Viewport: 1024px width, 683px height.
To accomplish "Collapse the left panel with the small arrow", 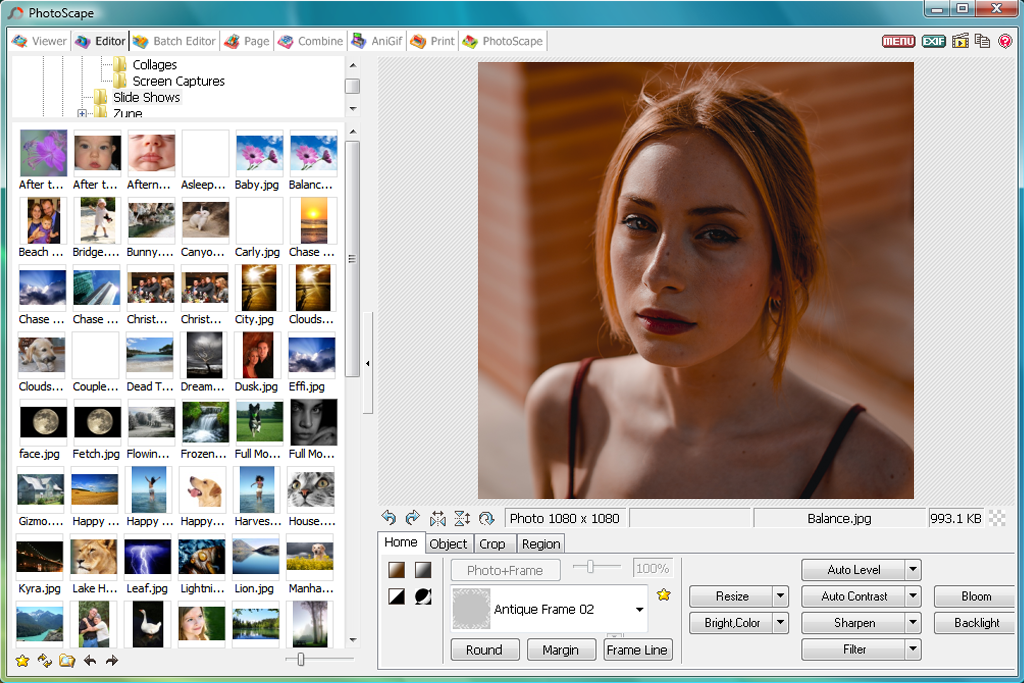I will click(x=368, y=363).
